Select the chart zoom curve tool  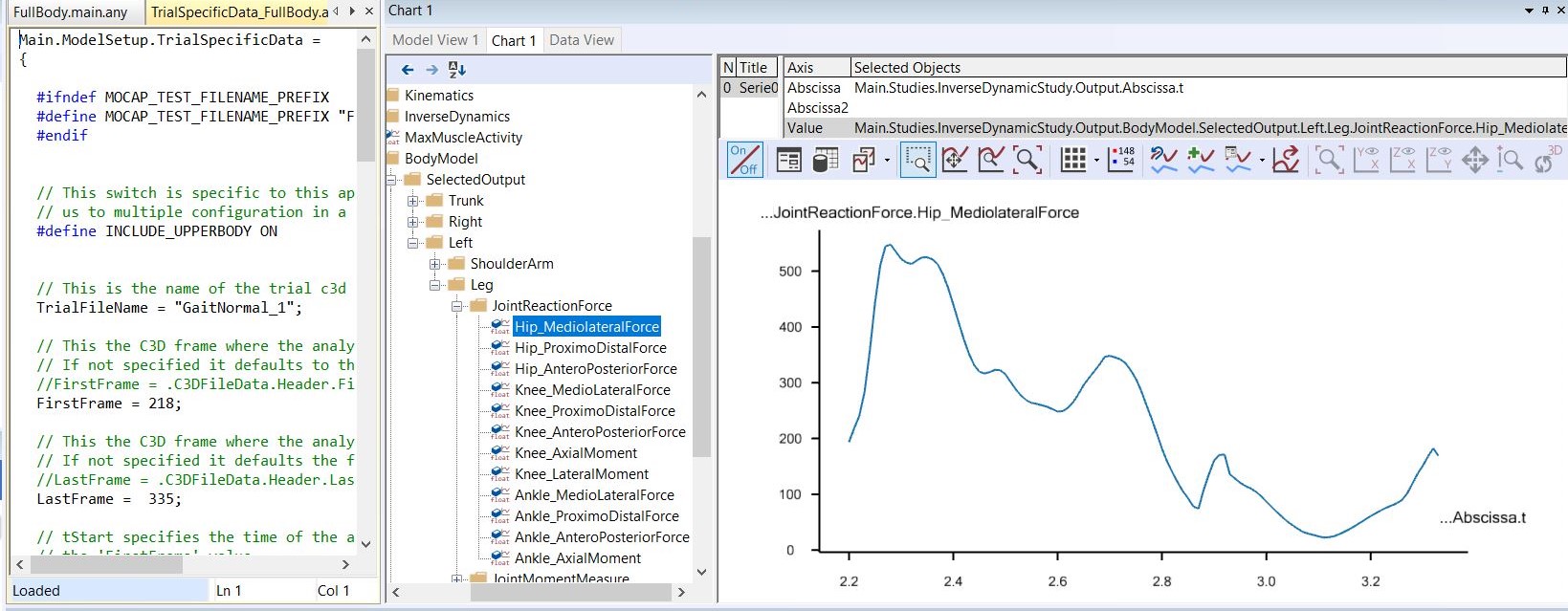(991, 160)
